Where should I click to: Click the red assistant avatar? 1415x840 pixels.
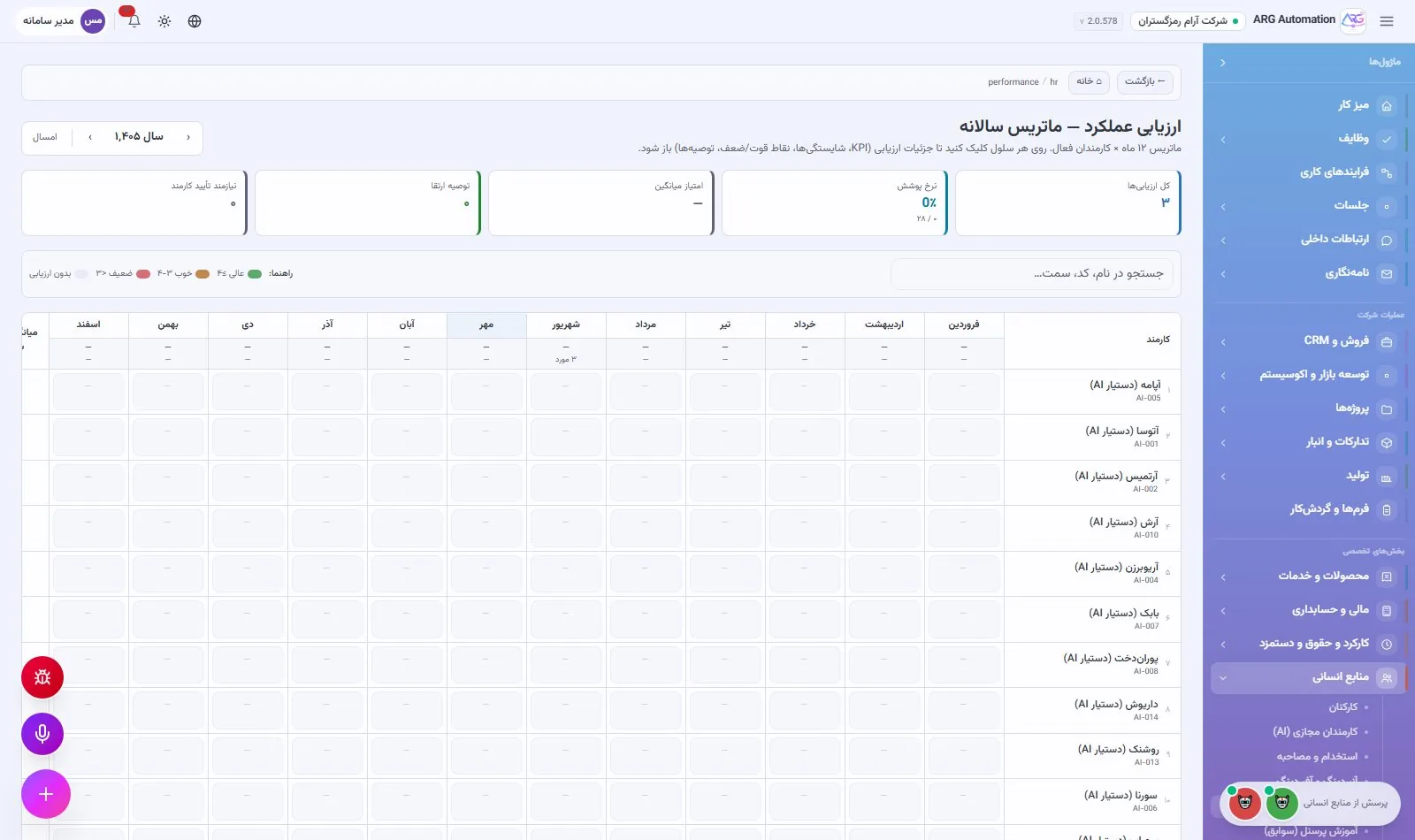click(x=1244, y=803)
